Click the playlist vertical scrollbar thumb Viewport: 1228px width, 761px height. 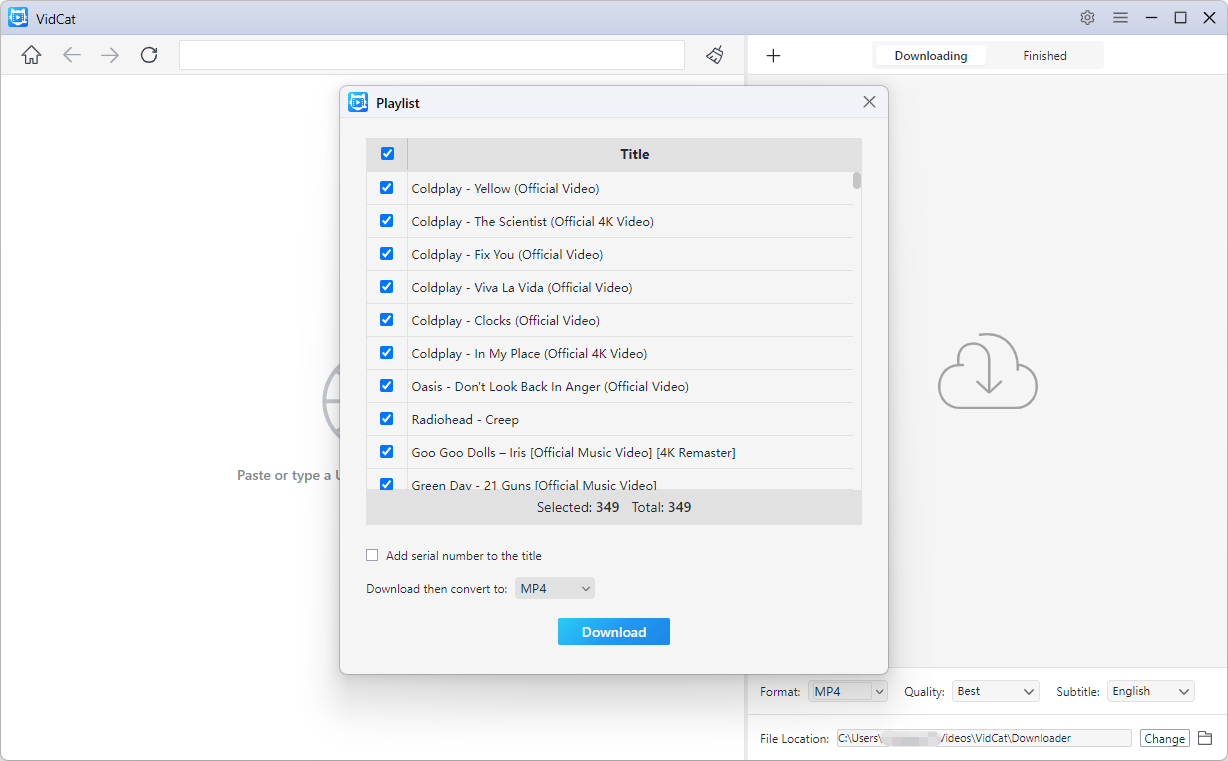click(x=857, y=180)
